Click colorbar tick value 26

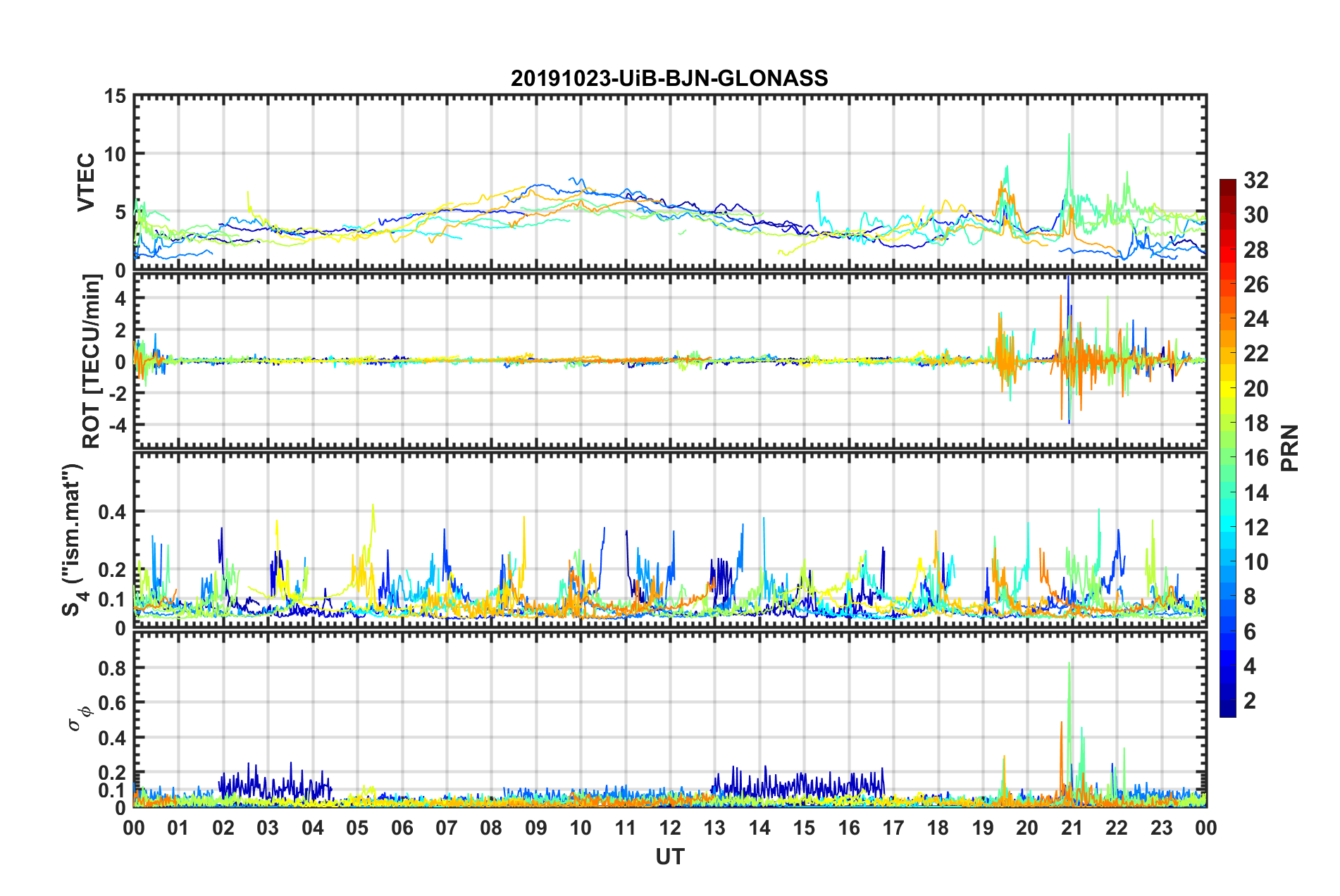(x=1256, y=285)
